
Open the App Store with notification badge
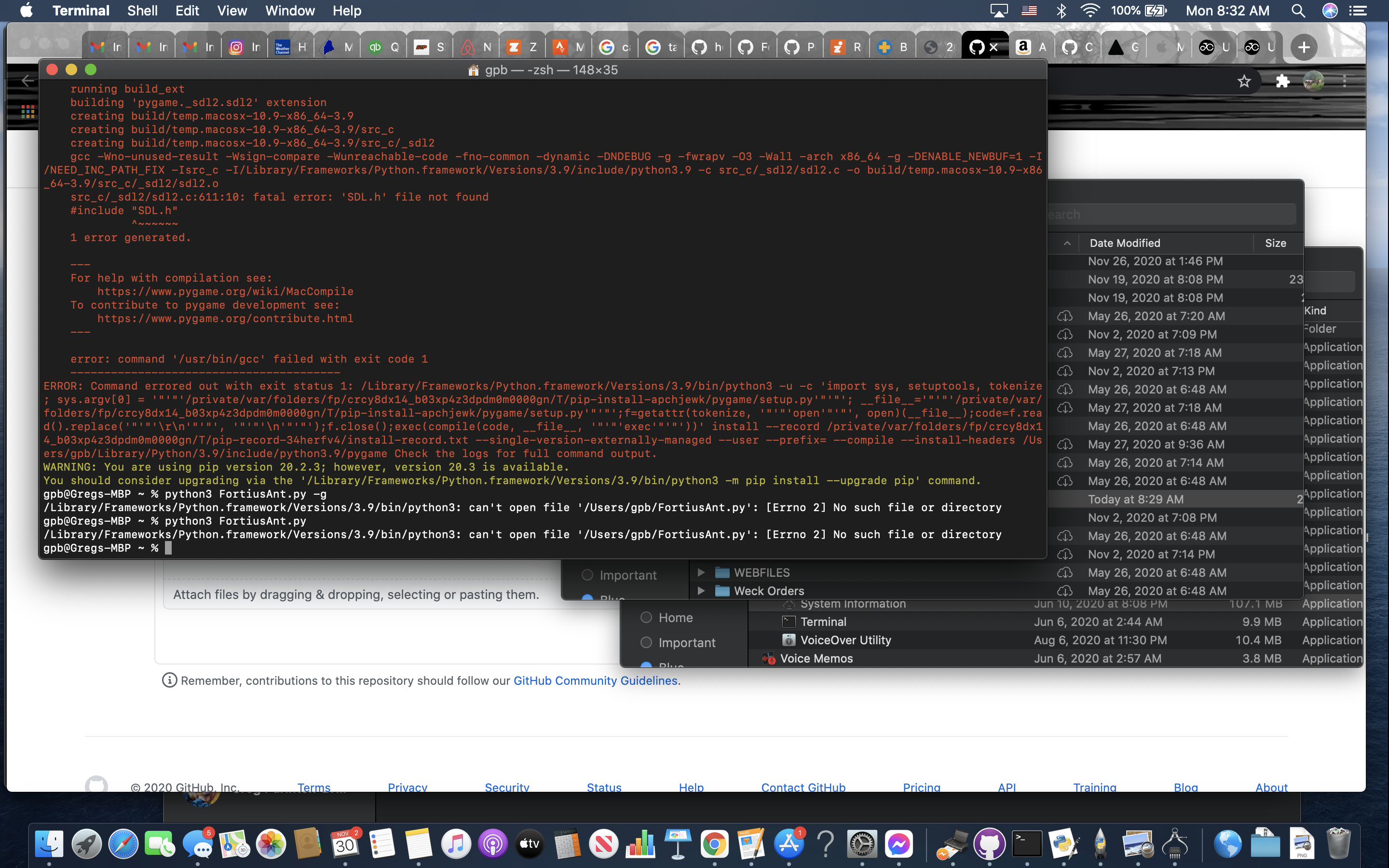tap(789, 844)
